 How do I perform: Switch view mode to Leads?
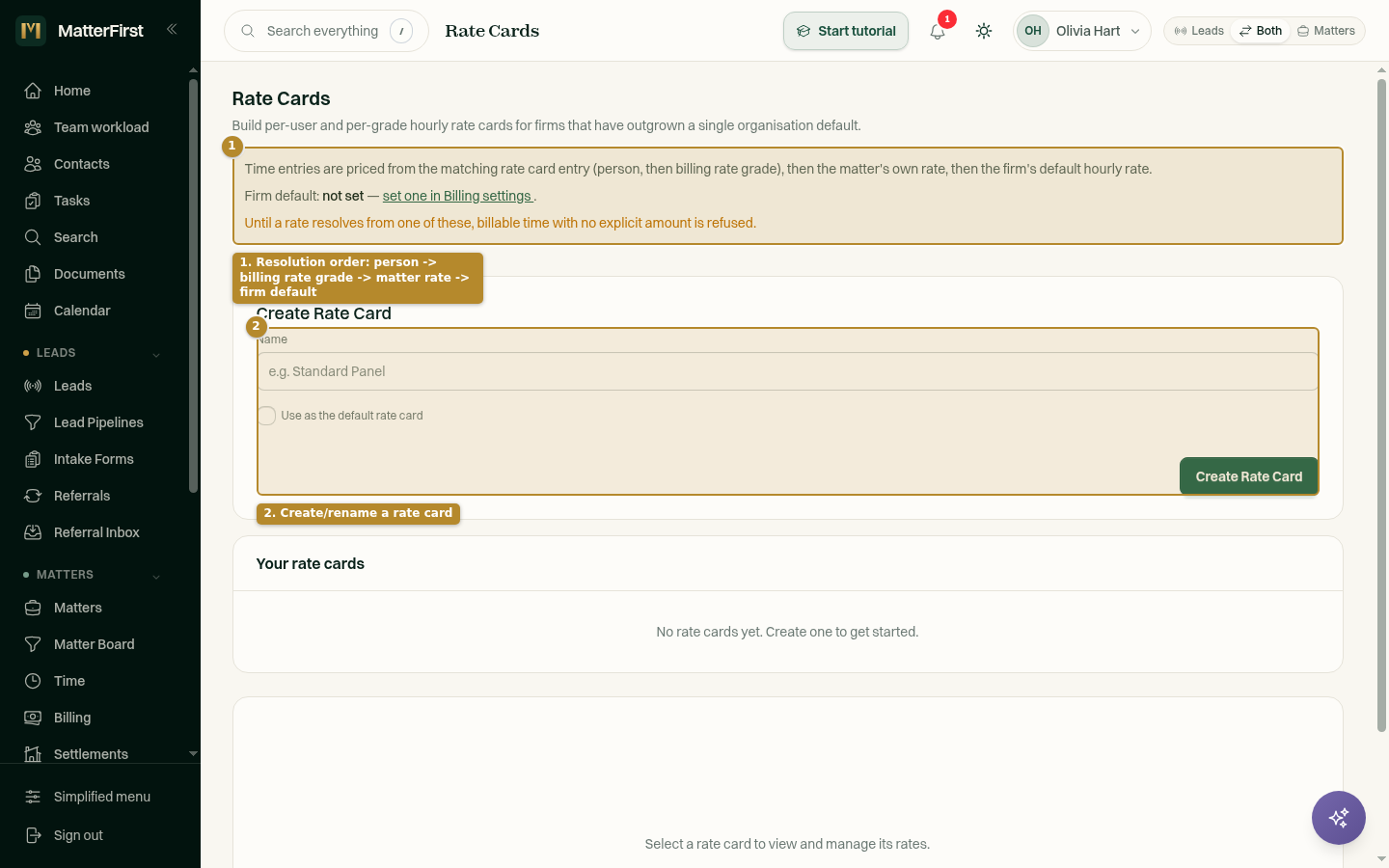pyautogui.click(x=1199, y=31)
